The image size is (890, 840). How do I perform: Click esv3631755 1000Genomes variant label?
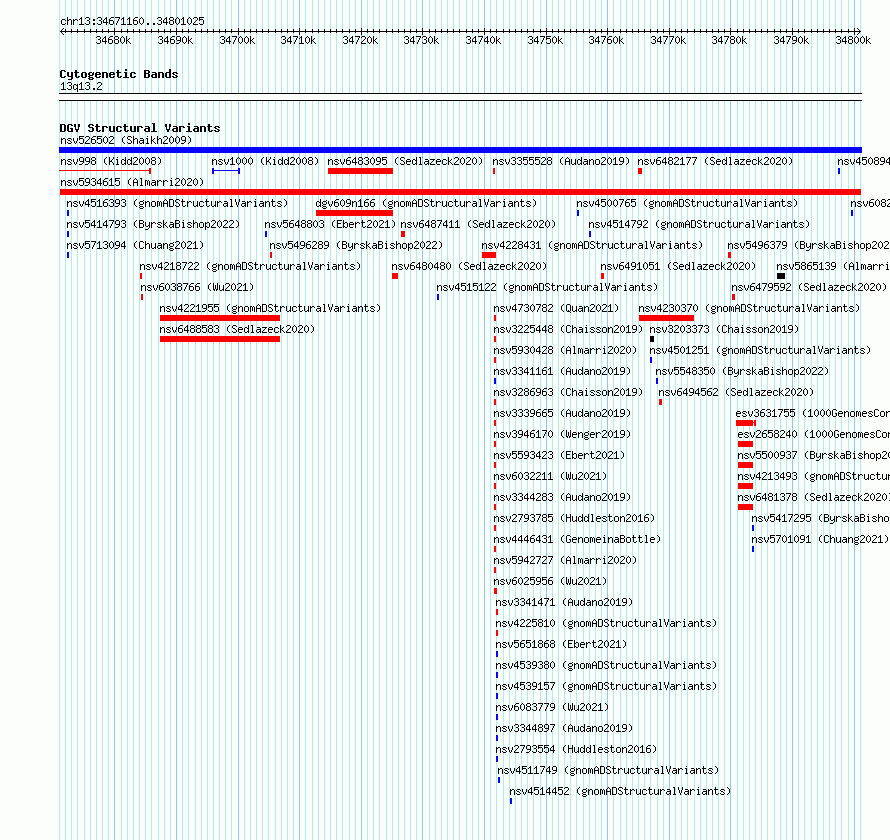coord(812,413)
